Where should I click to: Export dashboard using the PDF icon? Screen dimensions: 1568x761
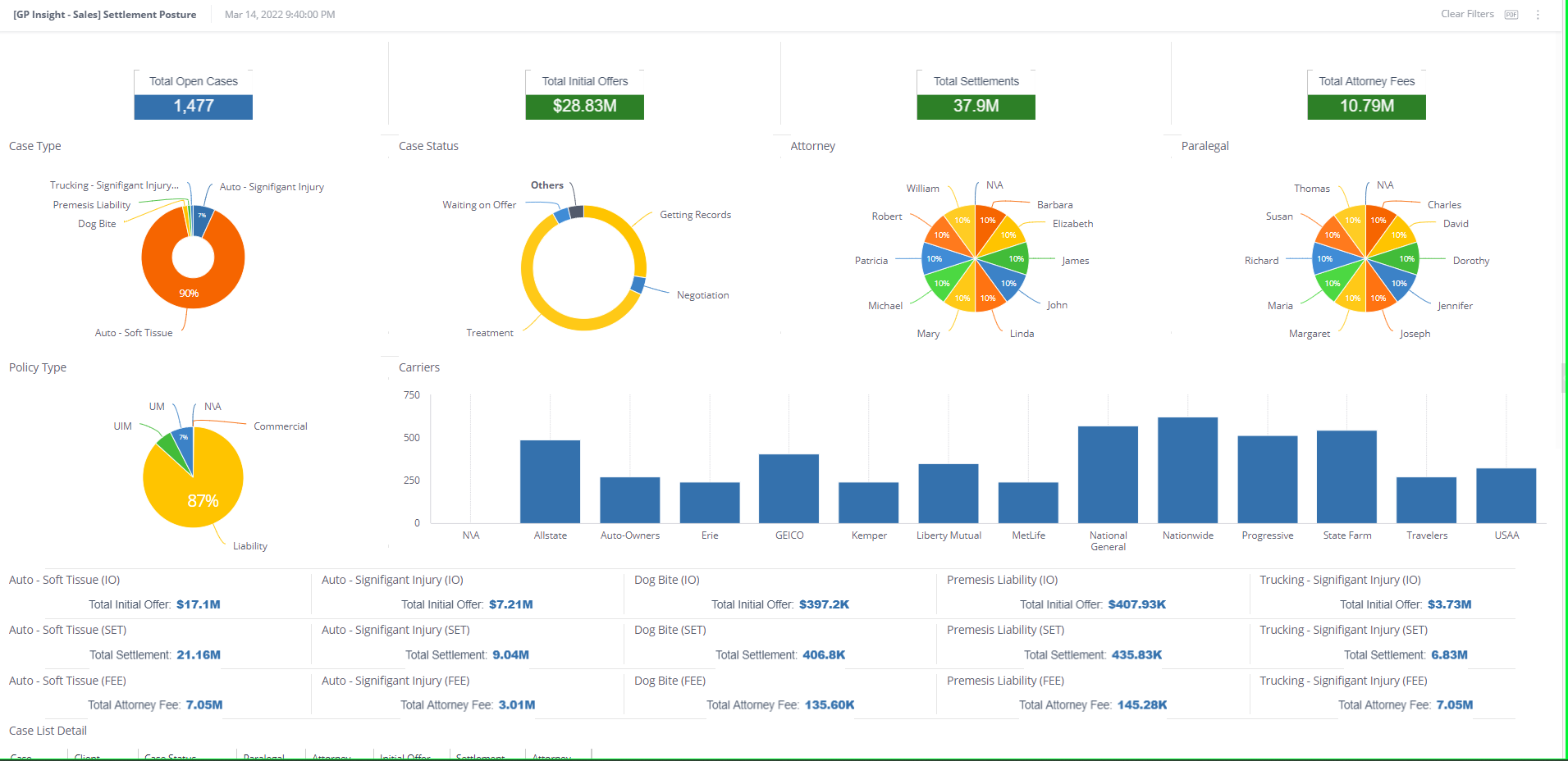pyautogui.click(x=1511, y=15)
